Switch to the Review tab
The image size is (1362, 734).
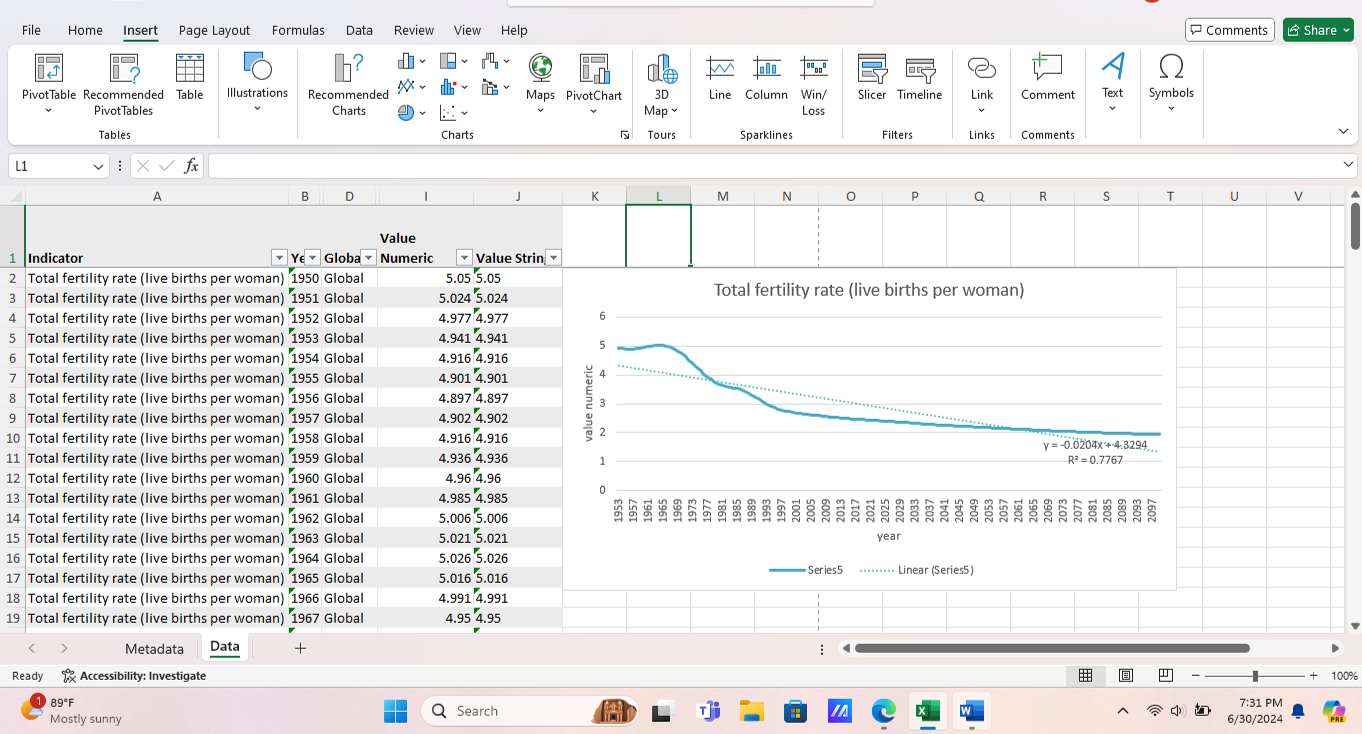[x=414, y=30]
